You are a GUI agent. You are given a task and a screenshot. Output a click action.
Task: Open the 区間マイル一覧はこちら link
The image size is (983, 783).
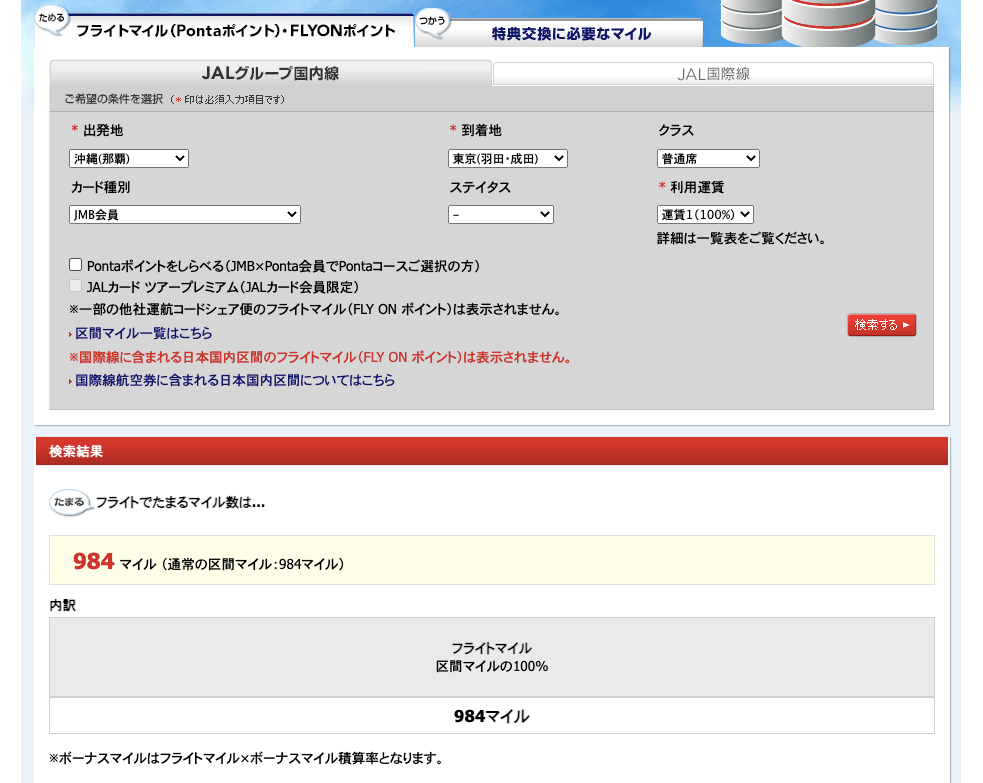pos(144,333)
